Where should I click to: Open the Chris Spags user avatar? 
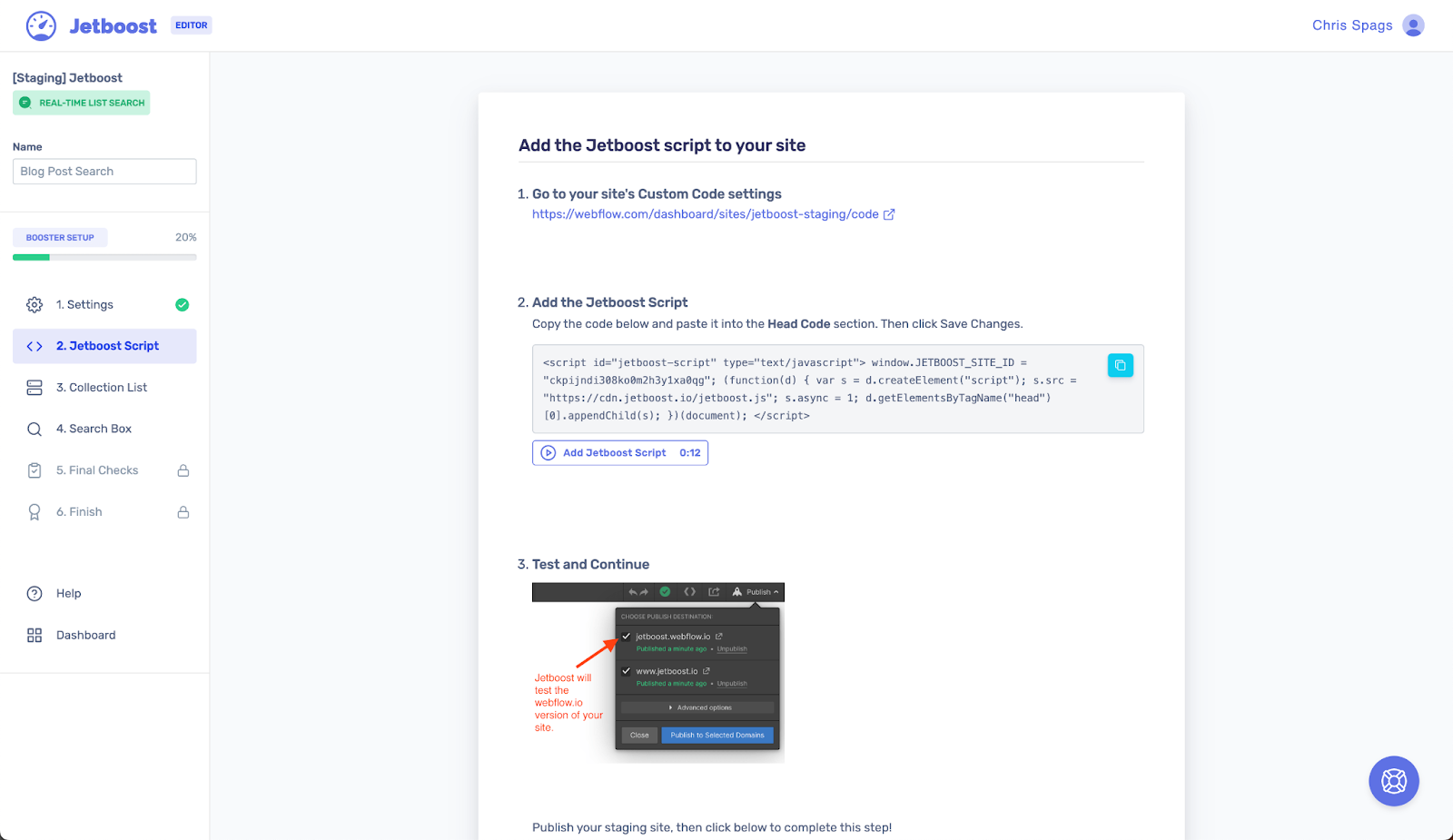pyautogui.click(x=1413, y=25)
